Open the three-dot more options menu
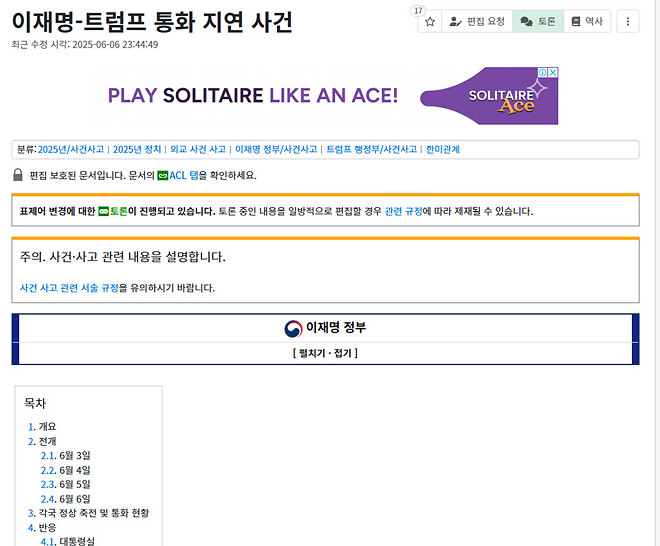660x546 pixels. pos(628,21)
